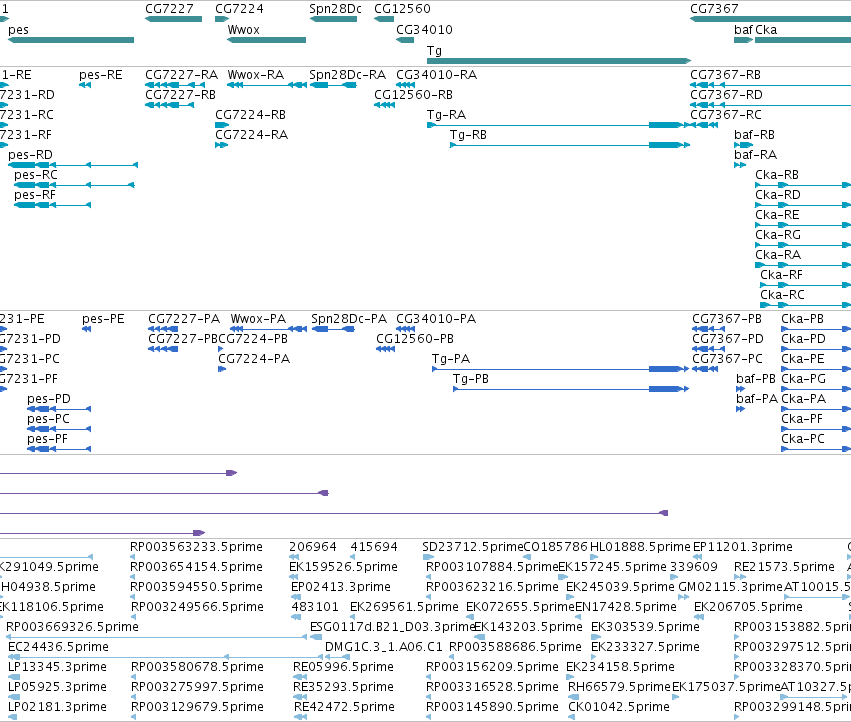Screen dimensions: 851x722
Task: Select the RE21573.5prime EST
Action: tap(738, 577)
